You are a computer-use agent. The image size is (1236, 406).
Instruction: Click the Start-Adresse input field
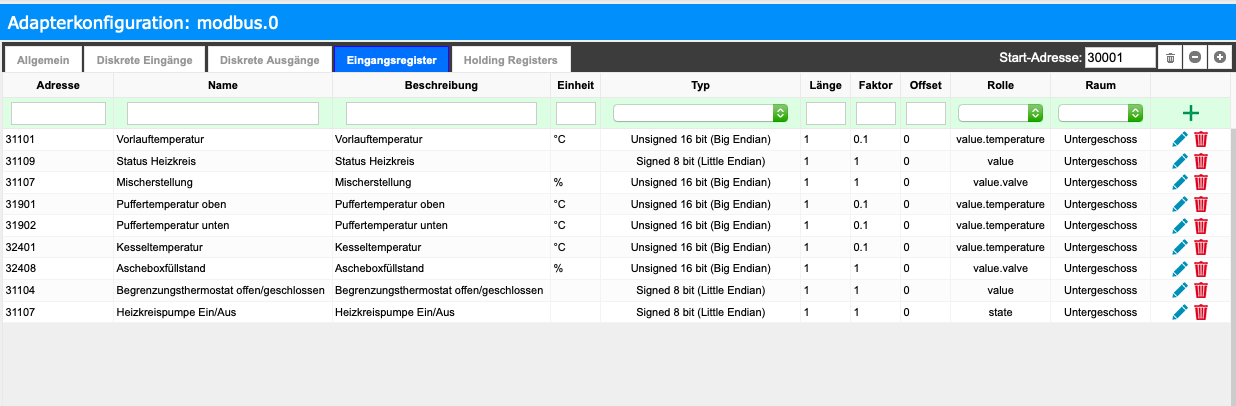pyautogui.click(x=1119, y=58)
